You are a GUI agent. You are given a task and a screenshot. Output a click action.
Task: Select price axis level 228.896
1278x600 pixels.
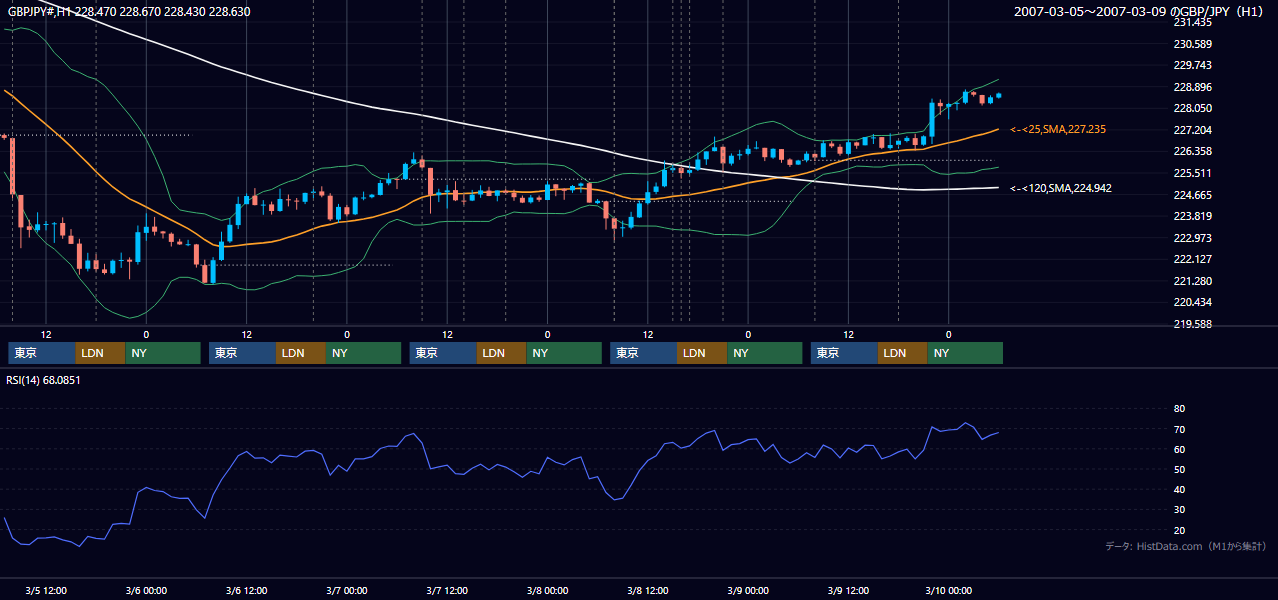(x=1192, y=87)
